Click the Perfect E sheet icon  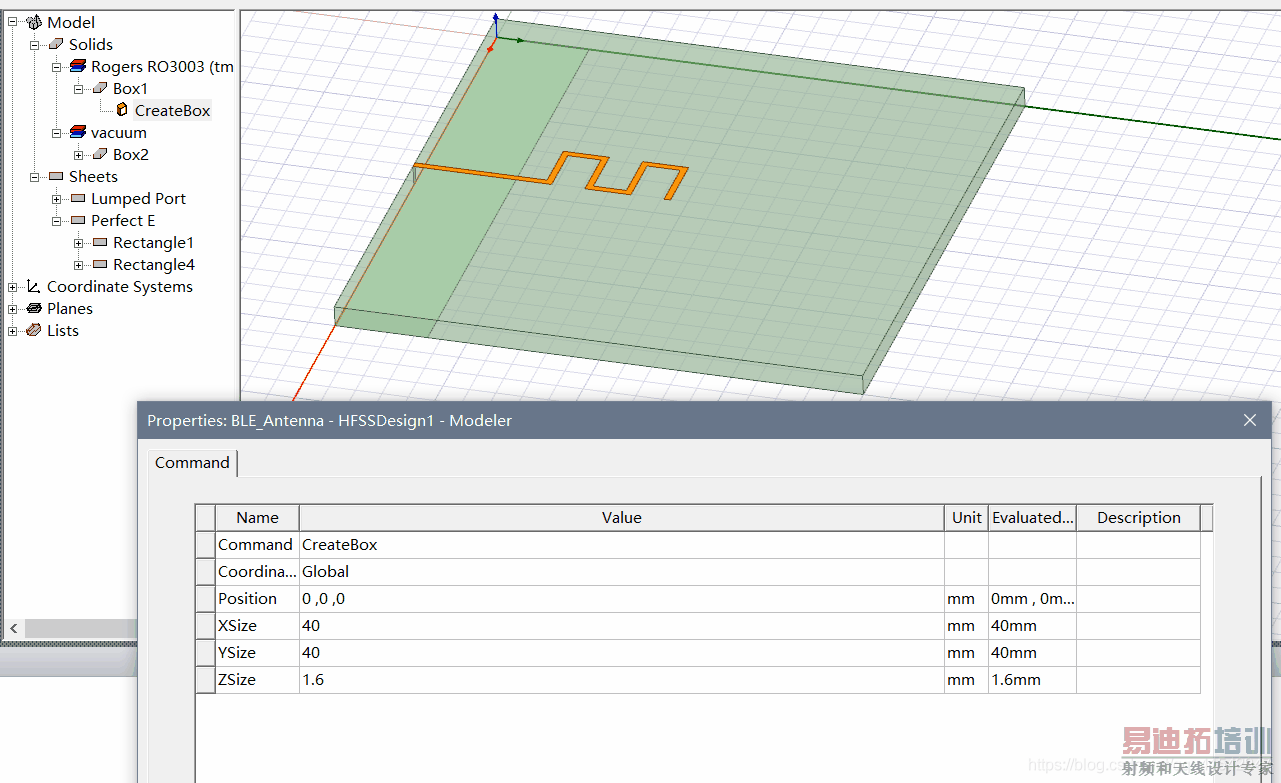[x=78, y=220]
